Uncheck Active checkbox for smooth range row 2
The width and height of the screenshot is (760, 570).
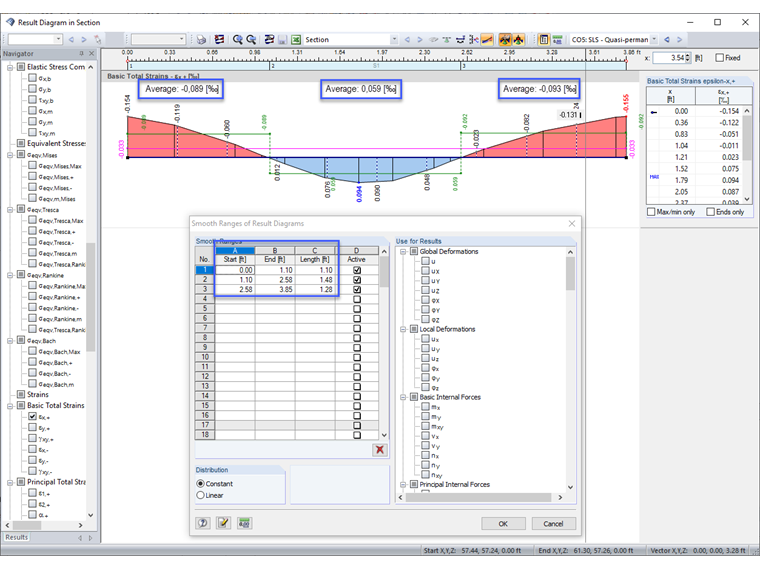(357, 280)
